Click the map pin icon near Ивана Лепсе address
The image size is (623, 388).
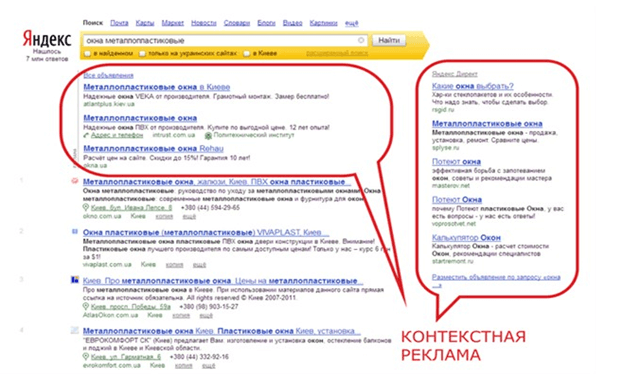[x=85, y=207]
